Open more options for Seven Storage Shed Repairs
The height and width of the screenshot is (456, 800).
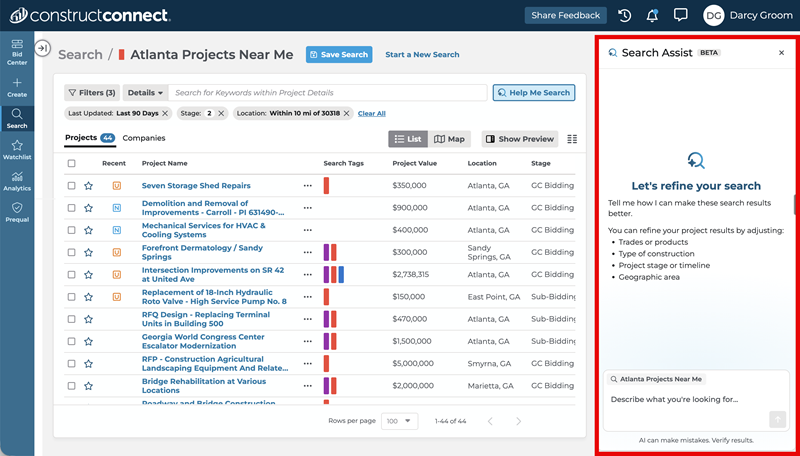pyautogui.click(x=308, y=186)
